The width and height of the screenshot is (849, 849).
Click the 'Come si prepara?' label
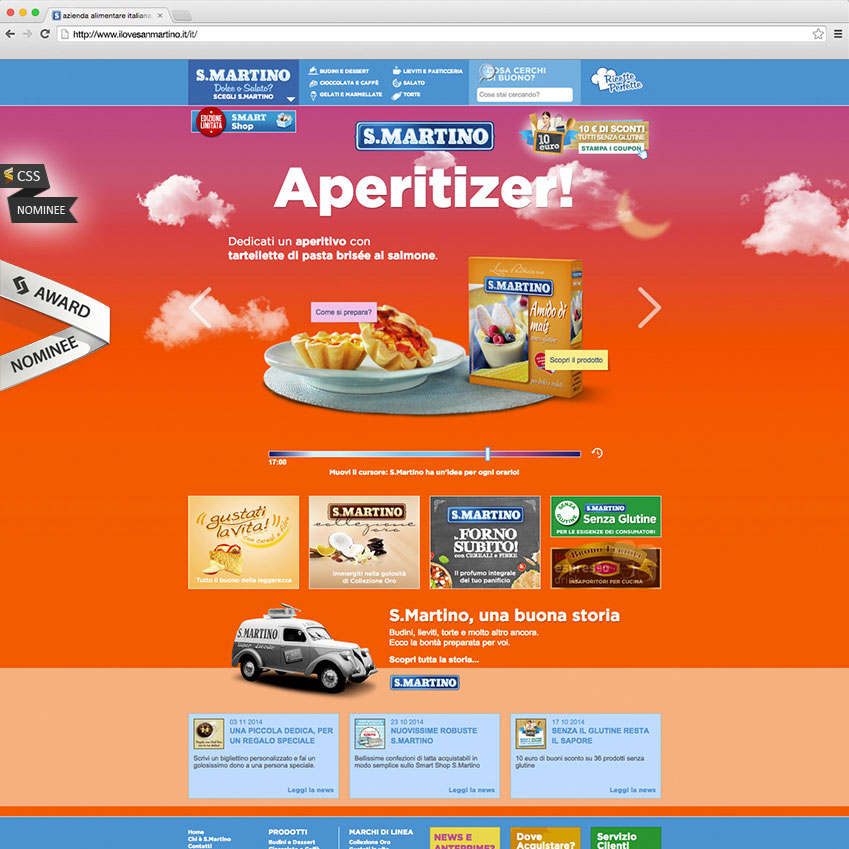click(343, 312)
